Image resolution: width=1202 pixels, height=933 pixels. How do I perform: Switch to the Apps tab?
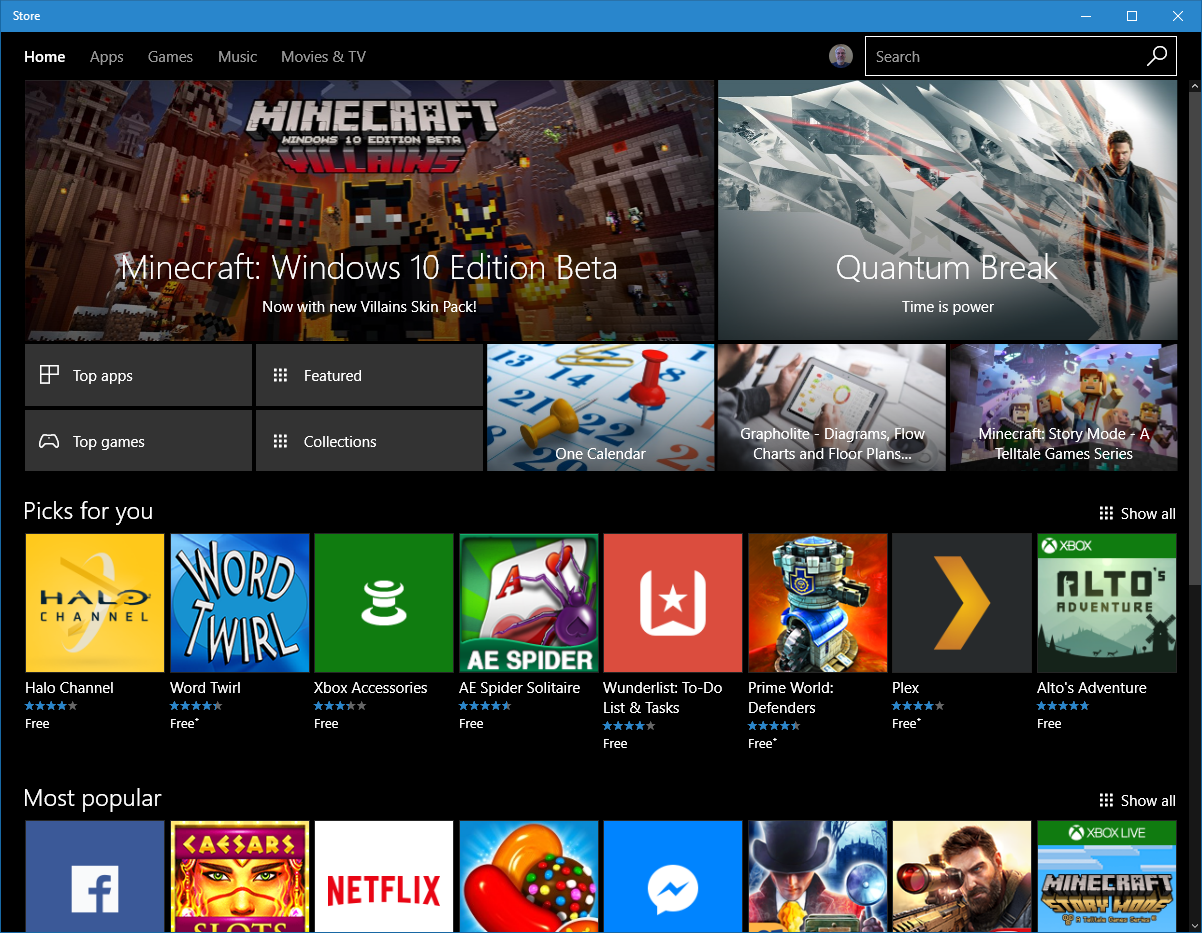click(107, 57)
